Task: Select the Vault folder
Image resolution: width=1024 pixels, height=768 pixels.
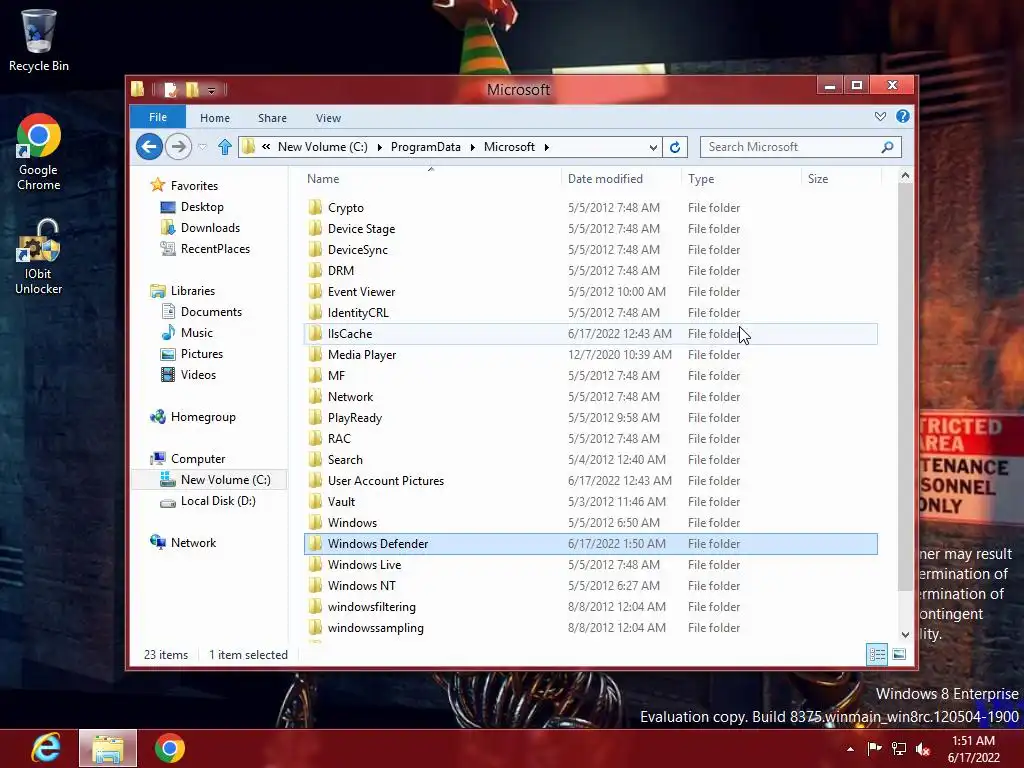Action: pos(590,502)
